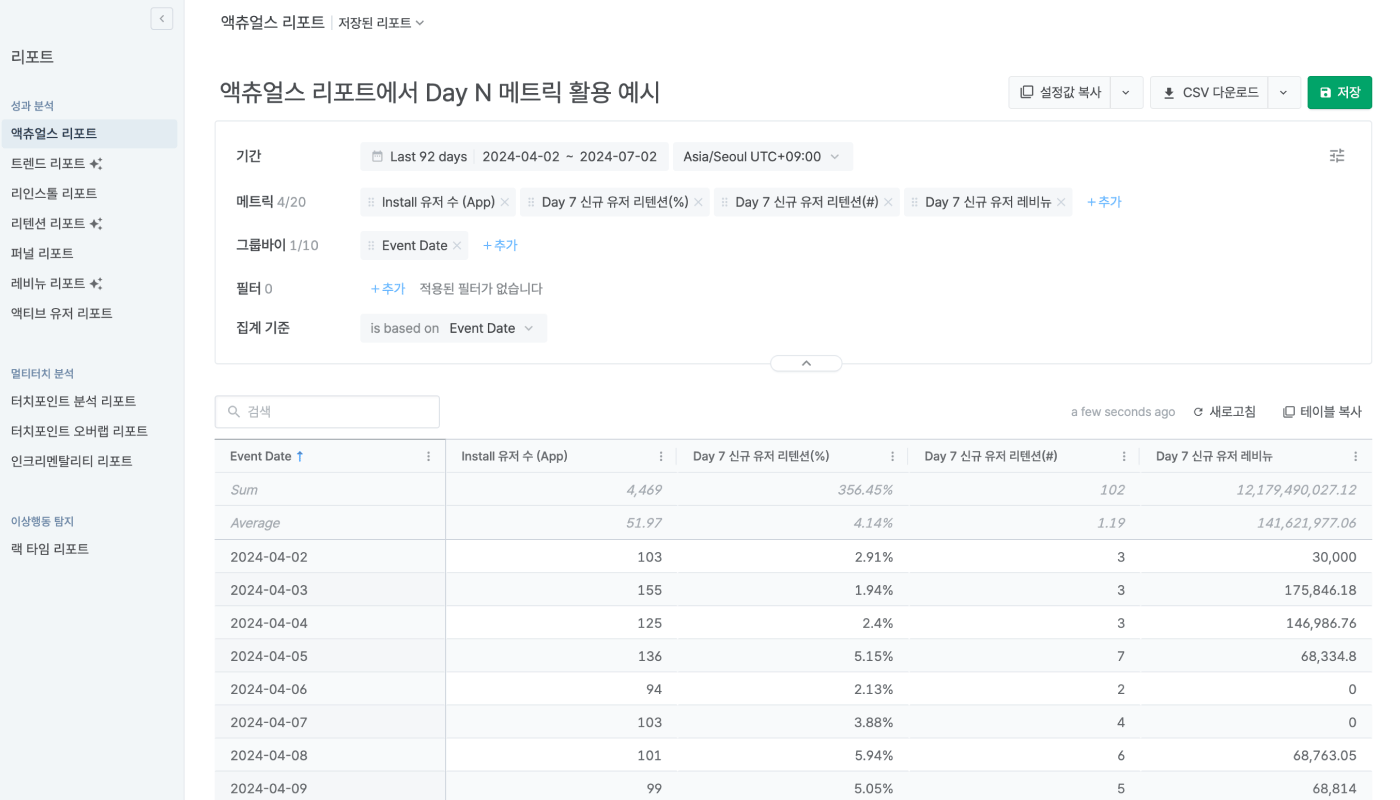Open dropdown arrow next to CSV 다운로드

coord(1284,92)
